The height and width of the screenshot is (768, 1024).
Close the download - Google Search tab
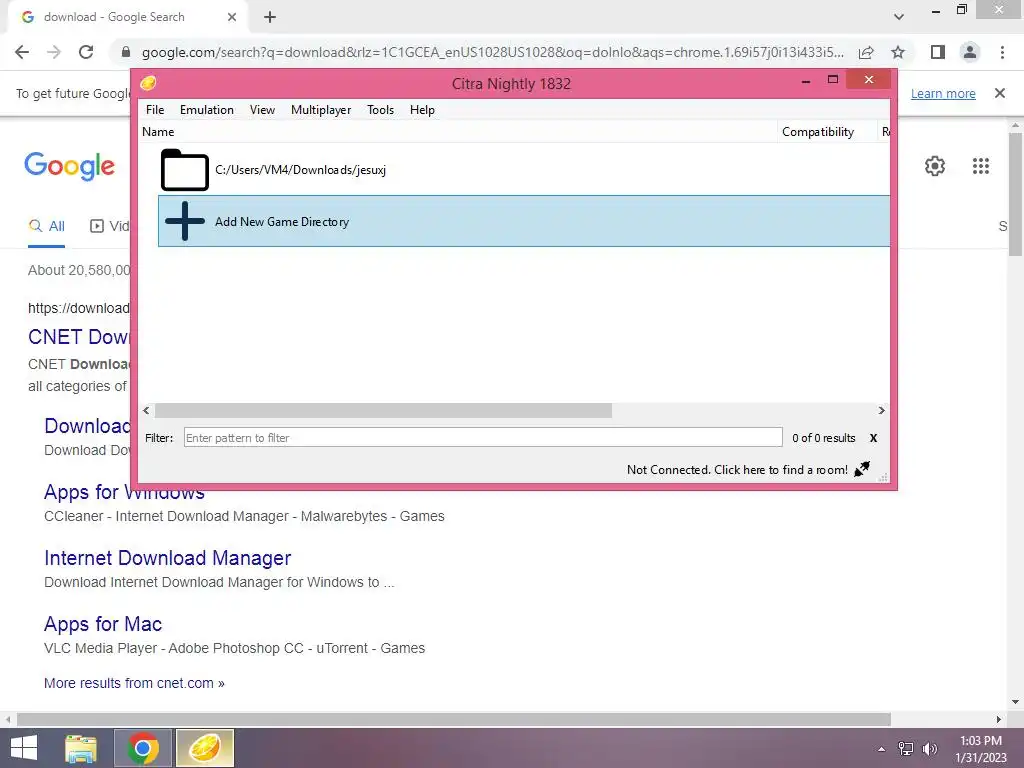(x=232, y=17)
